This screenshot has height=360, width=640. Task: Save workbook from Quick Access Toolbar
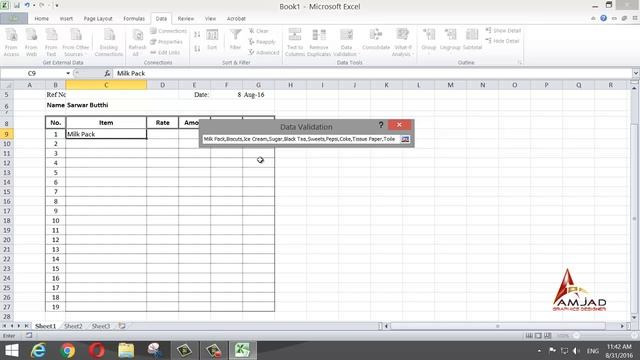(17, 5)
